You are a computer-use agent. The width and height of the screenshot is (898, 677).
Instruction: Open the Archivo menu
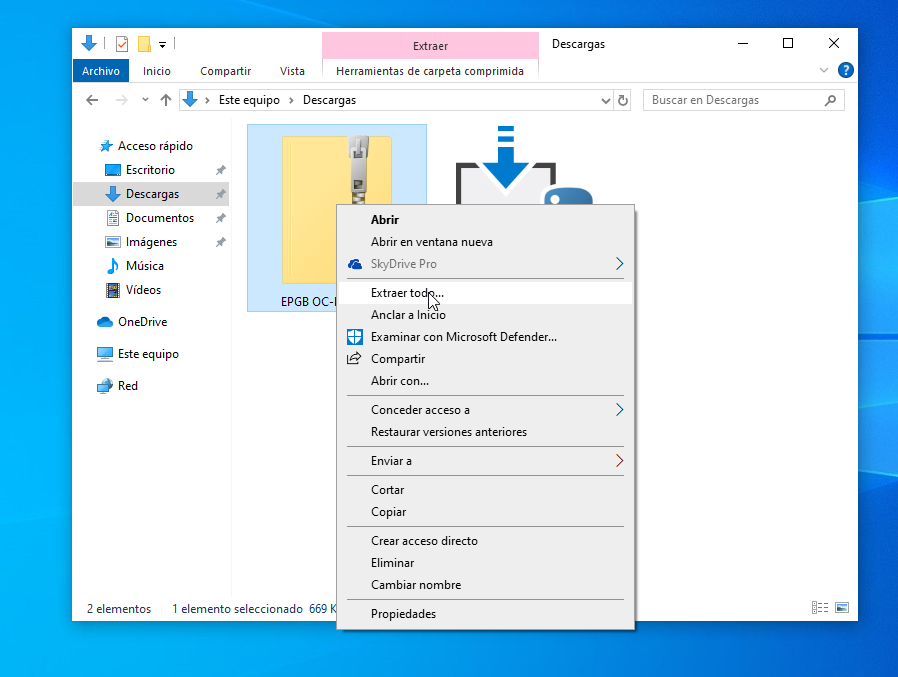(101, 71)
